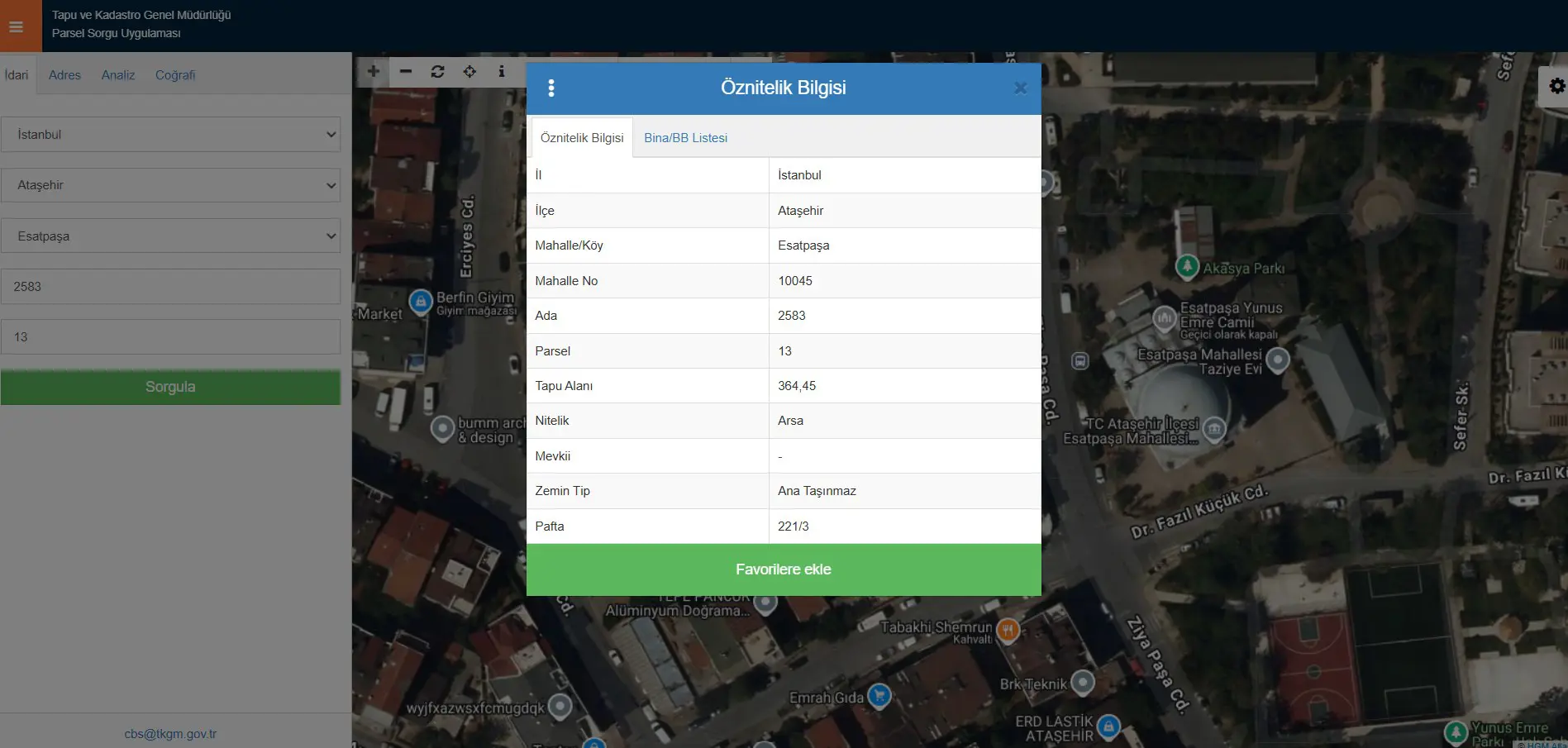Open the three-dot options in Öznitelik Bilgisi
Screen dimensions: 1568x748
point(551,88)
